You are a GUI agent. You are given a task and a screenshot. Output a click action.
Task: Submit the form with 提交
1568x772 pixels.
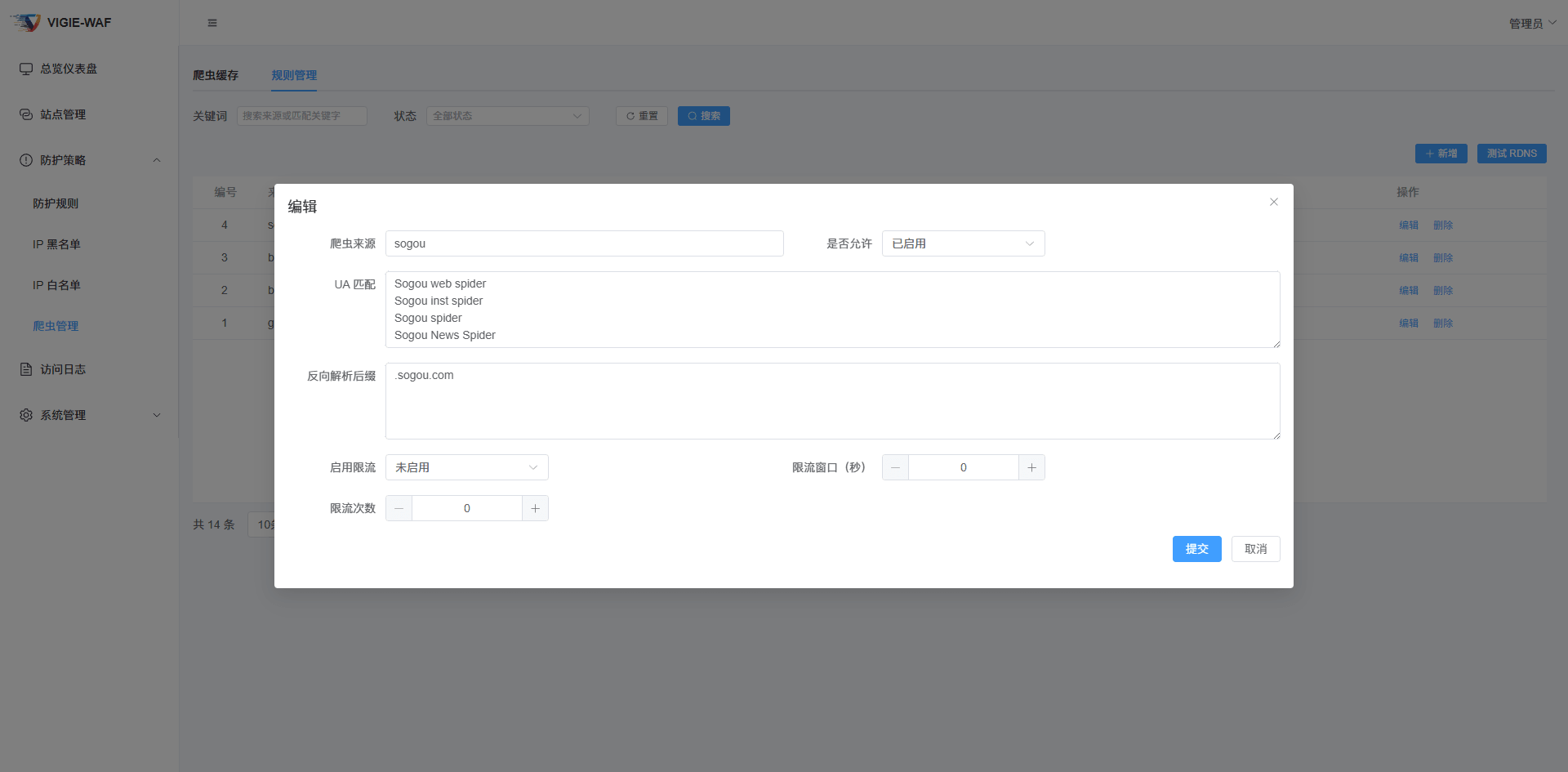(1197, 549)
